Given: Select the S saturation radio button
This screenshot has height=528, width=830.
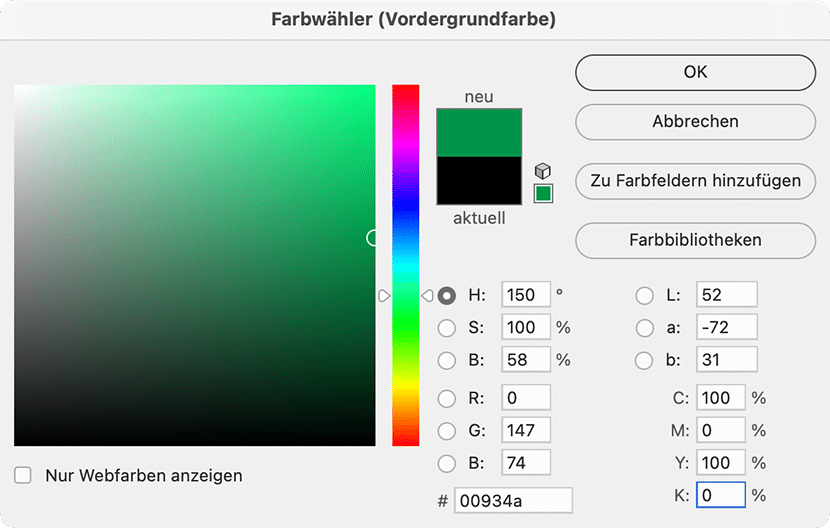Looking at the screenshot, I should click(447, 327).
